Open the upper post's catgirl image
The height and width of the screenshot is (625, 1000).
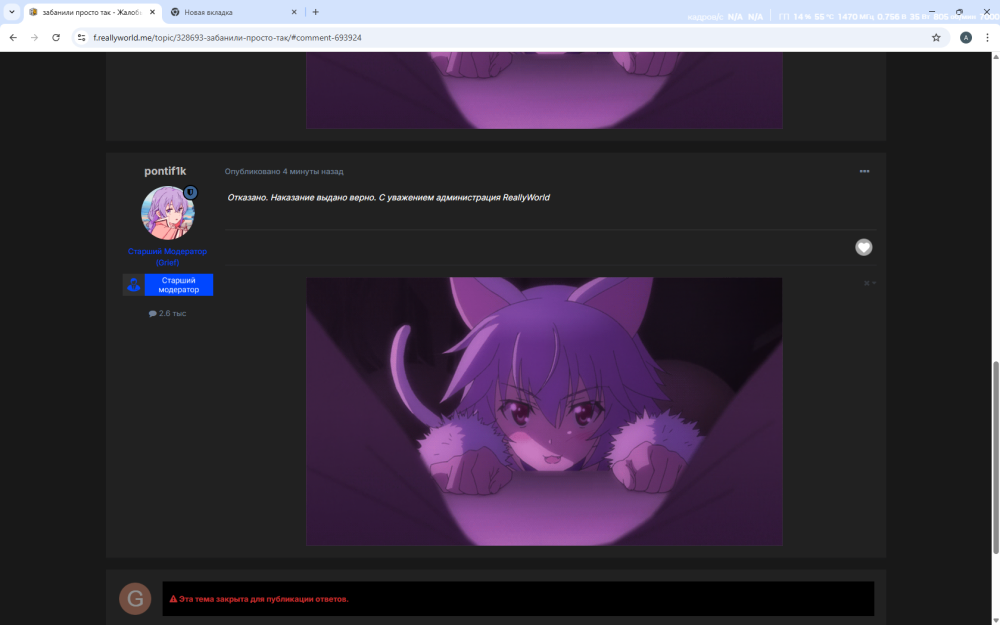click(544, 90)
